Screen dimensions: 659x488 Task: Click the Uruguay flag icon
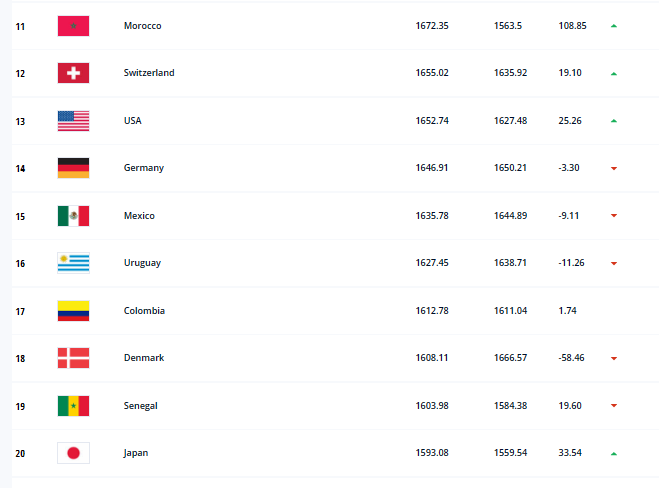[x=73, y=263]
